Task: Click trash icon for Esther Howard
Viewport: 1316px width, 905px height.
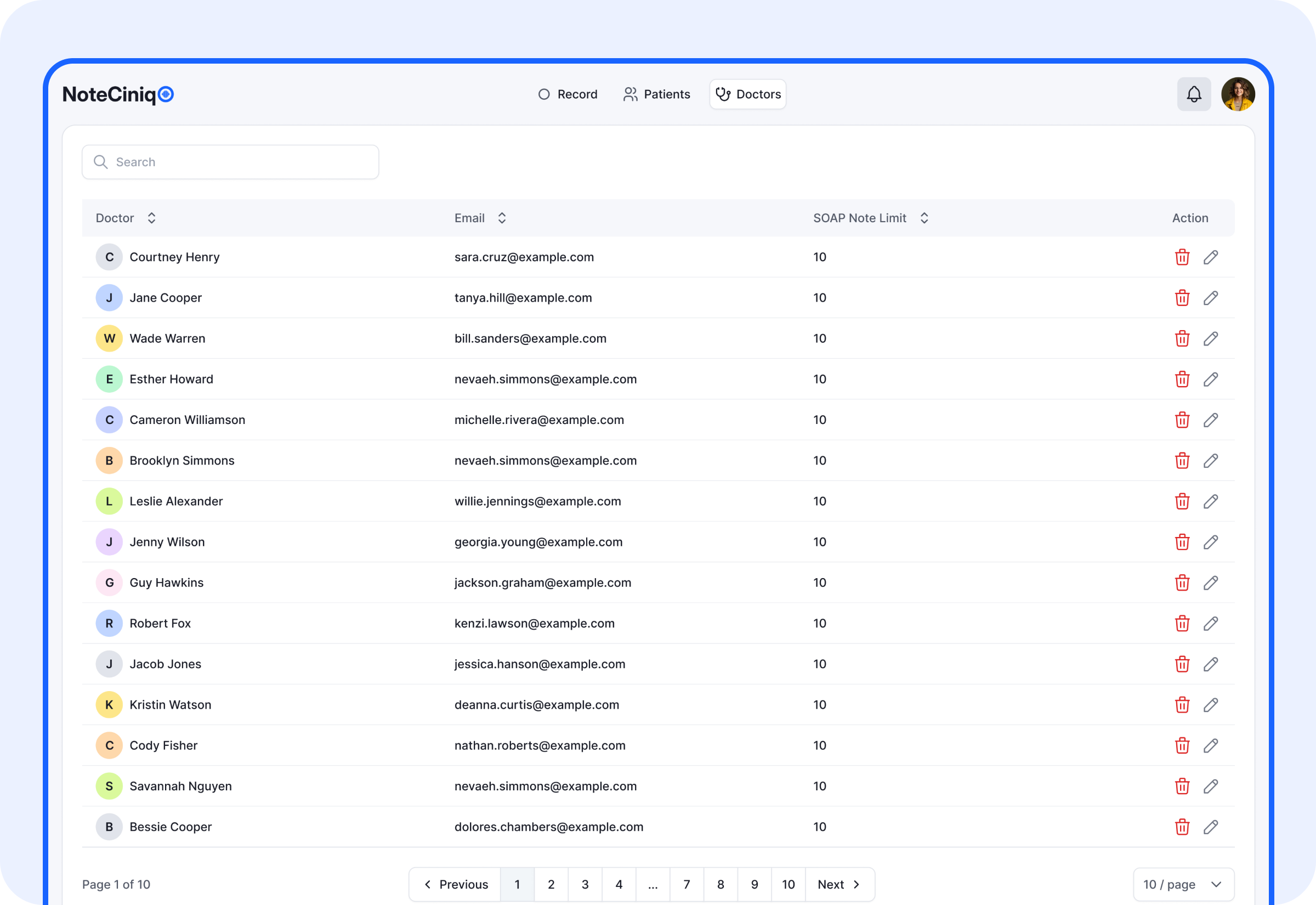Action: pos(1182,379)
